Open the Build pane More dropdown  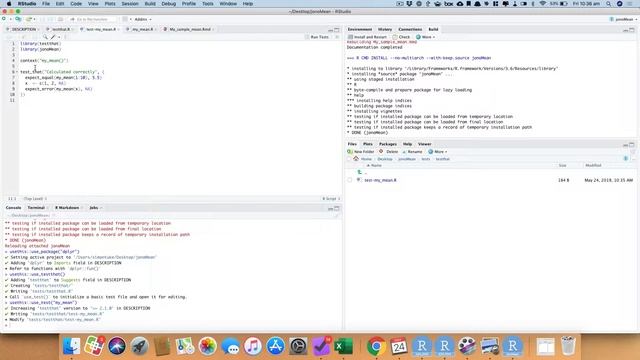point(426,37)
